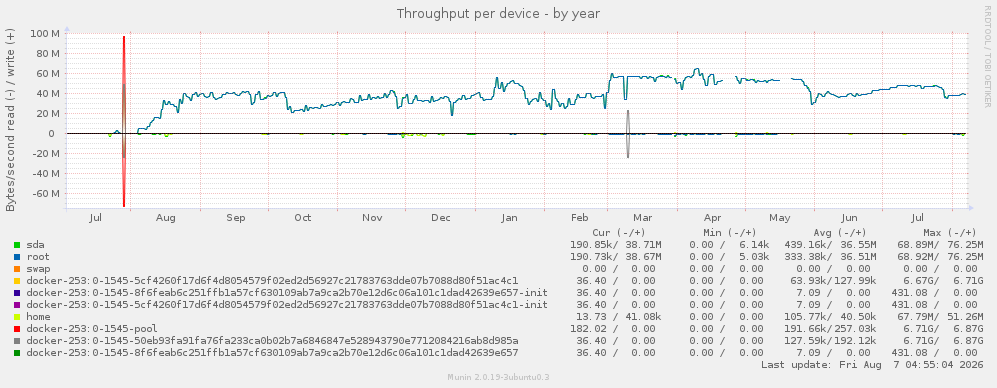Screen dimensions: 997x388
Task: Click the tall red spike in the graph
Action: (x=124, y=121)
